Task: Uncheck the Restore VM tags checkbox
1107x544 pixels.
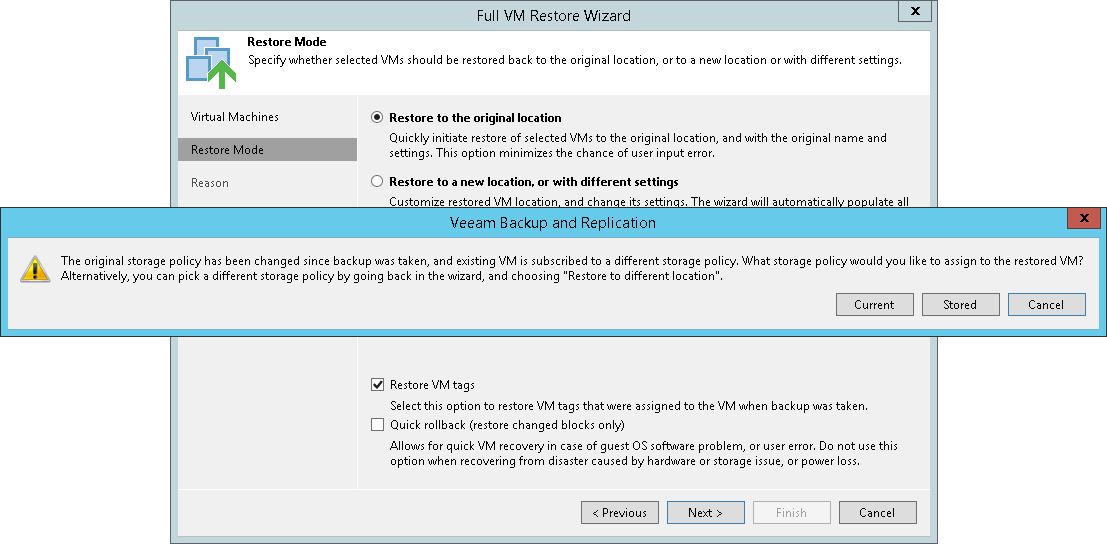Action: [x=377, y=385]
